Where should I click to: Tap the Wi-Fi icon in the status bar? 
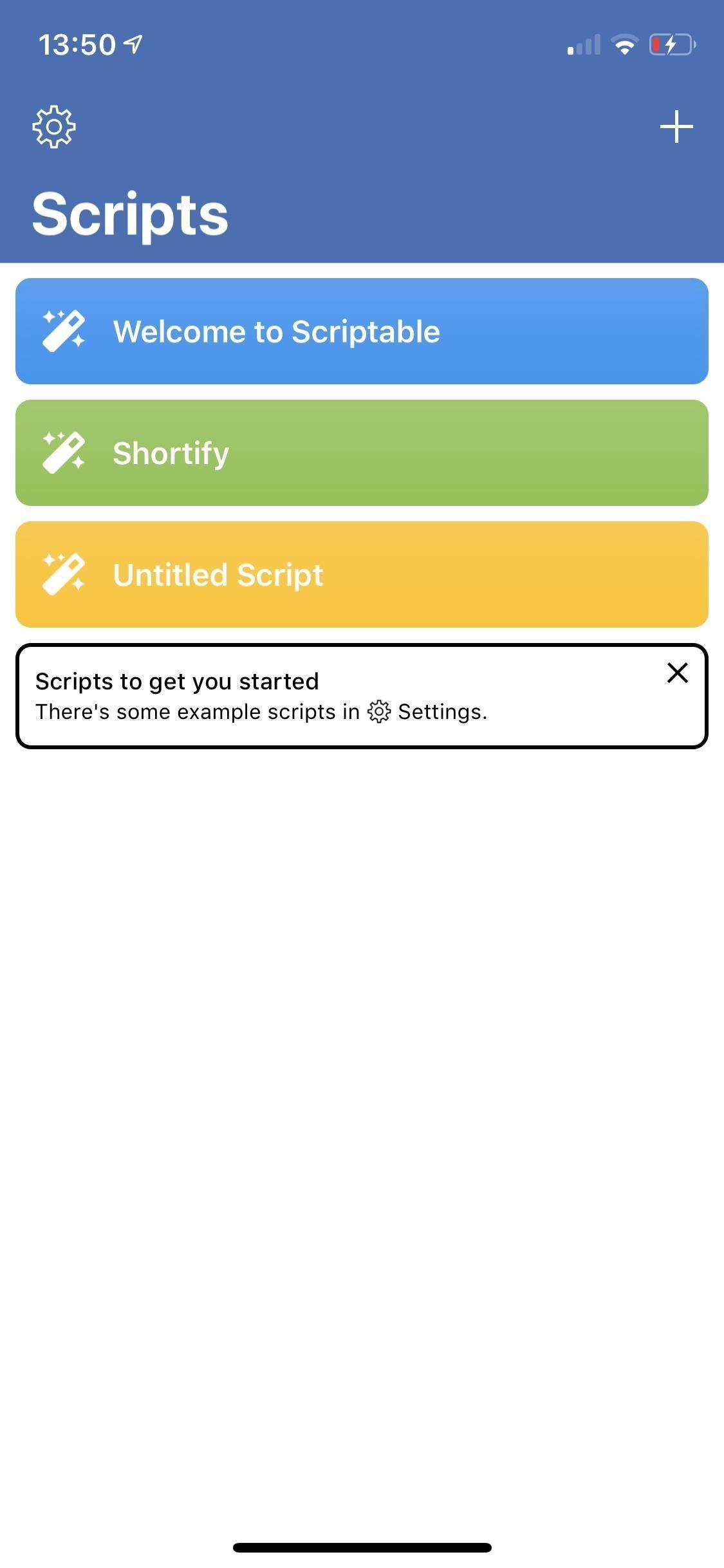coord(624,45)
